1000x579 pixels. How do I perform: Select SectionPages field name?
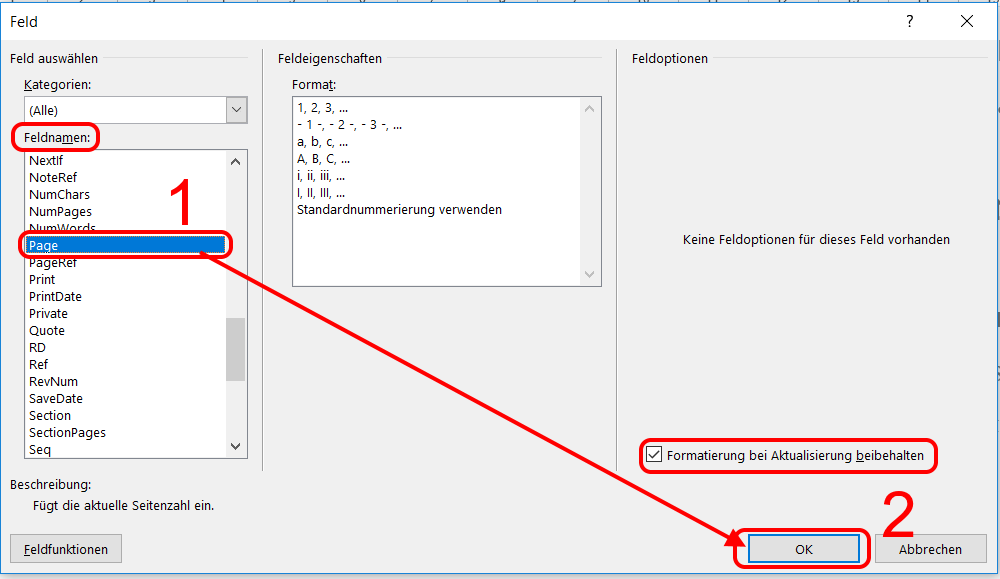pos(67,433)
